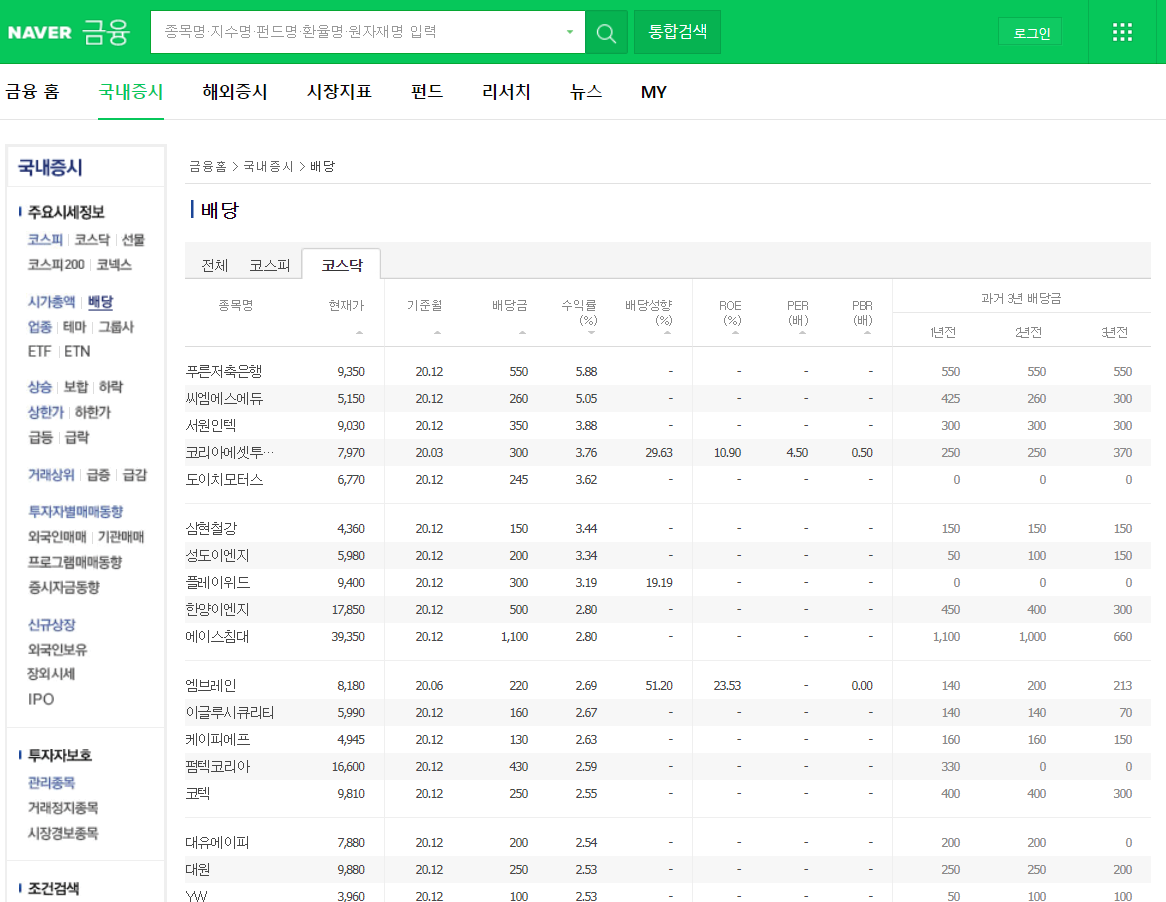Open sidebar 배당 link

click(x=100, y=301)
